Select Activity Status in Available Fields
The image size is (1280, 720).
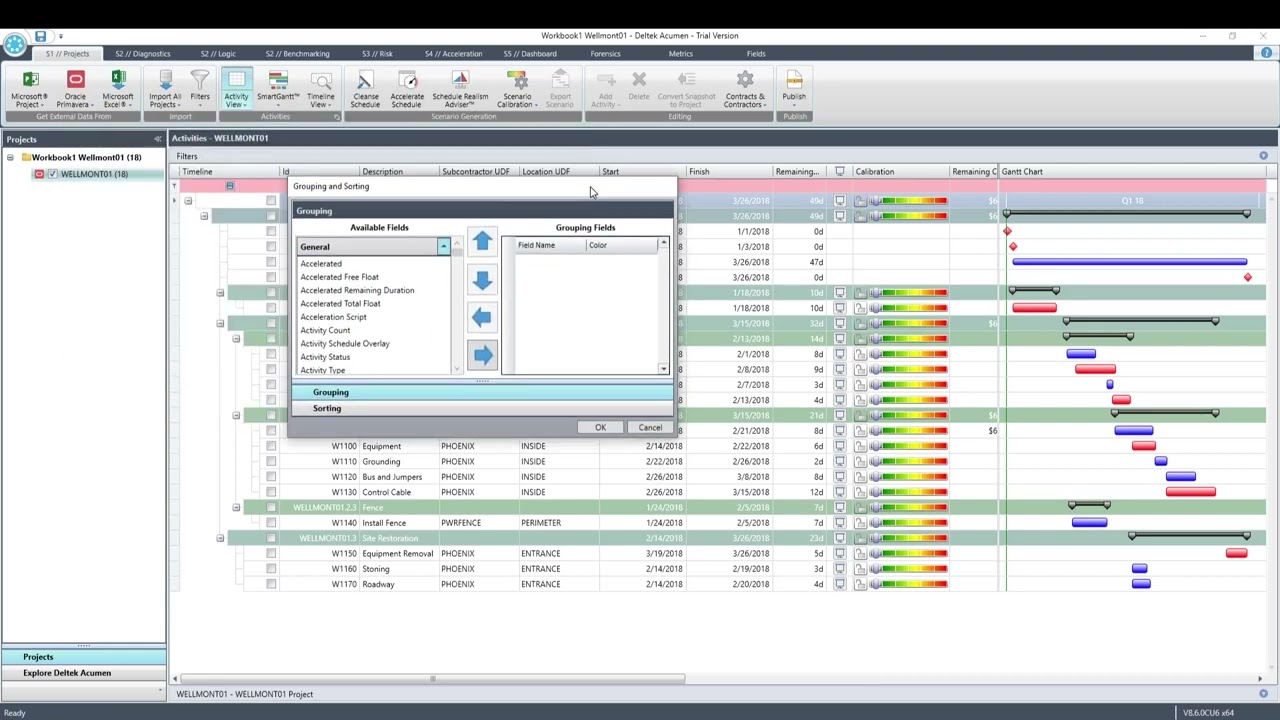[325, 357]
